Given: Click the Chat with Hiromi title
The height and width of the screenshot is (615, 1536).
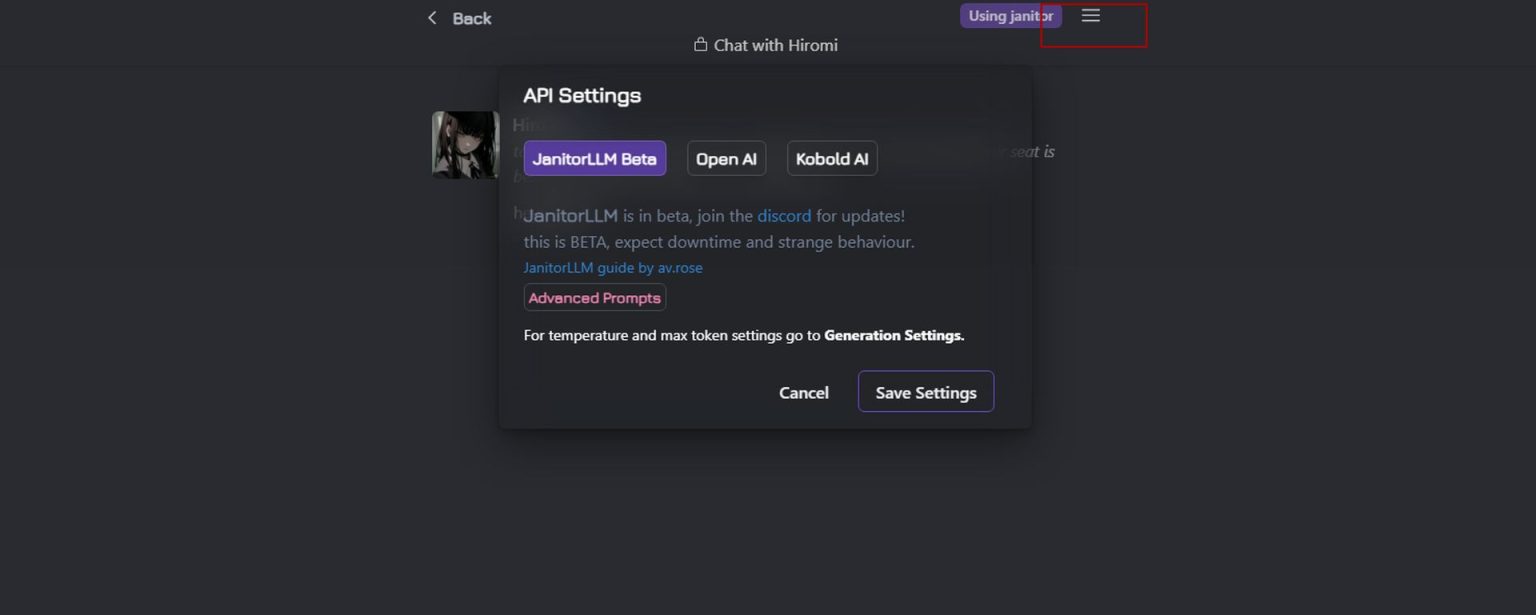Looking at the screenshot, I should pyautogui.click(x=775, y=45).
